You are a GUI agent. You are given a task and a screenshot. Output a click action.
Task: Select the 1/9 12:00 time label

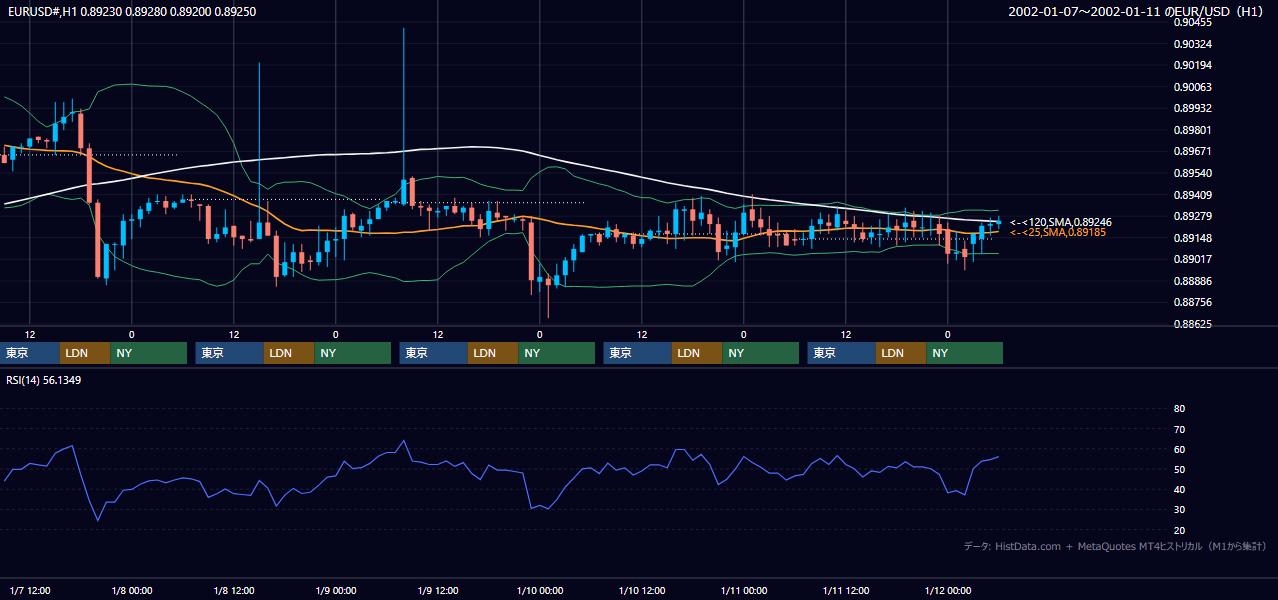tap(438, 590)
